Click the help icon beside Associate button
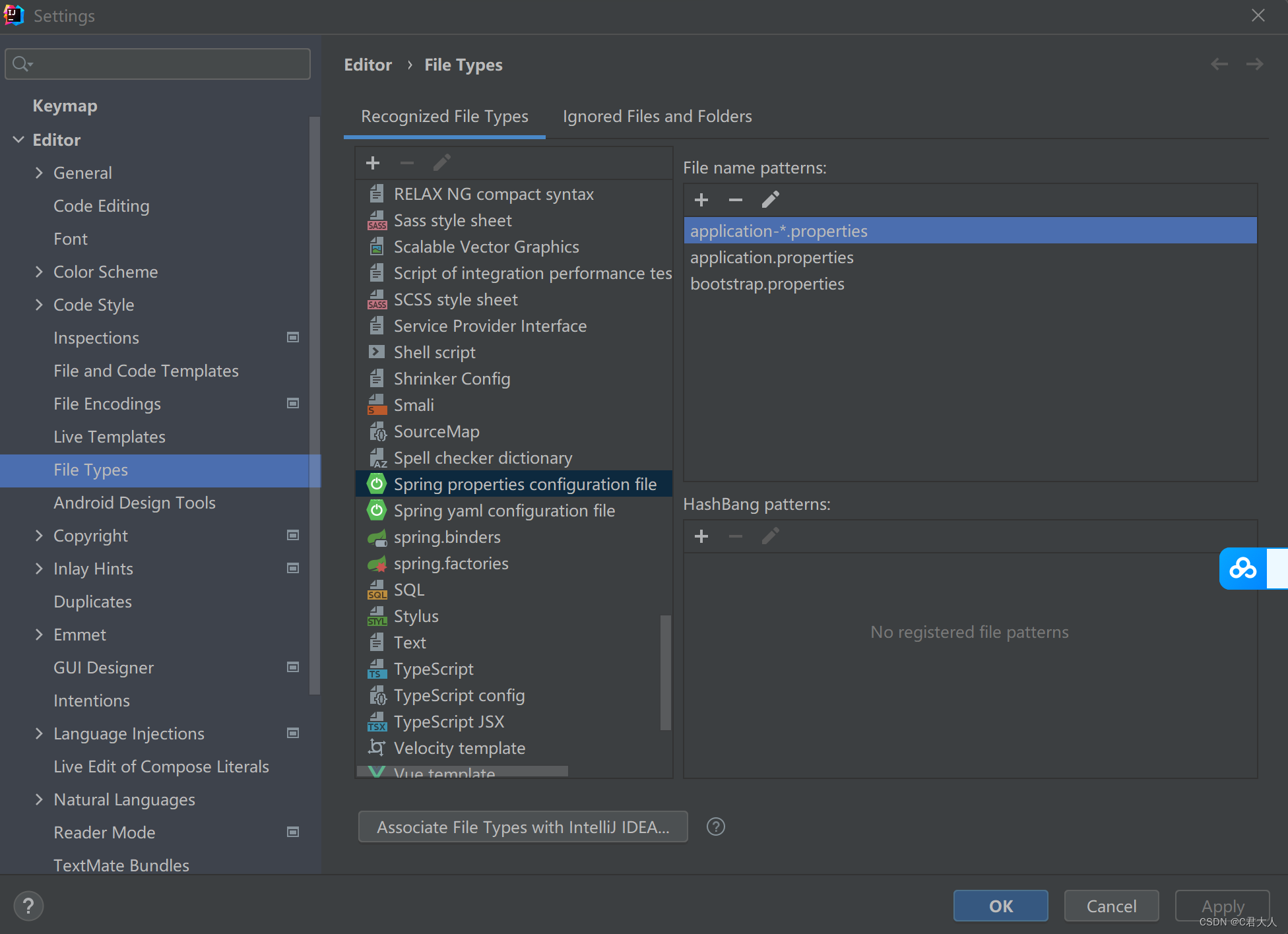 [715, 826]
